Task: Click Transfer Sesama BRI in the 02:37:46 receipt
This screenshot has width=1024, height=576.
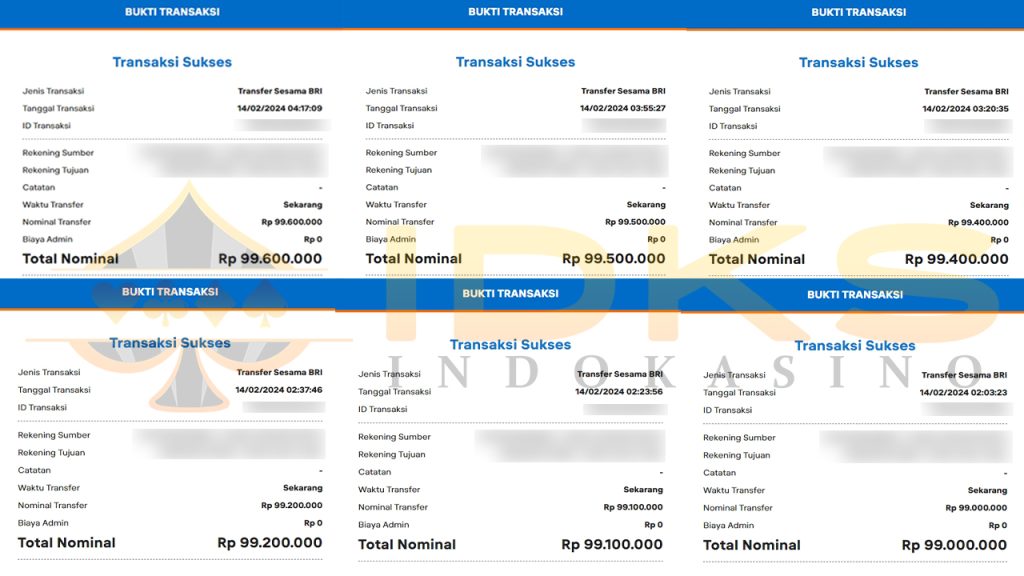Action: [280, 372]
